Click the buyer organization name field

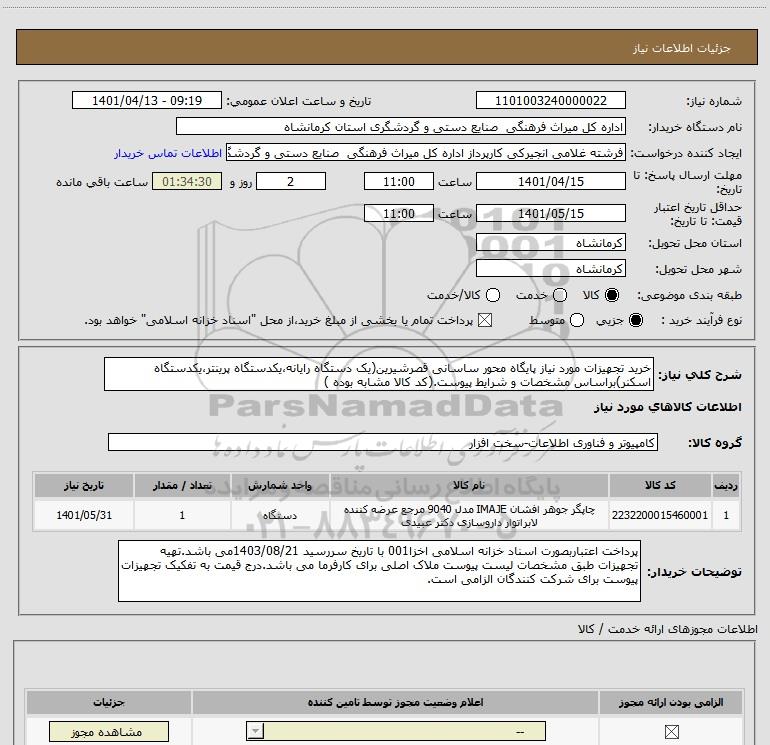[401, 126]
